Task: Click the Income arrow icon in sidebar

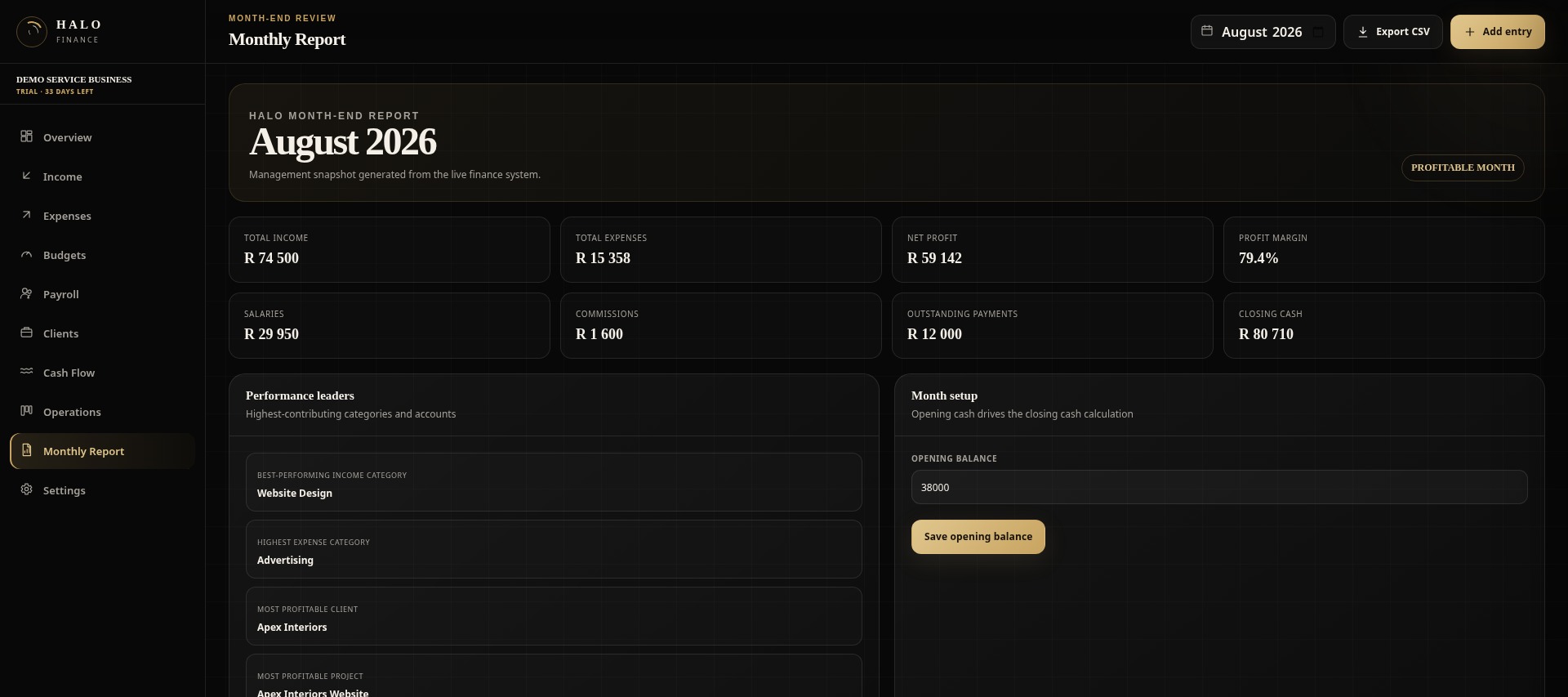Action: tap(27, 176)
